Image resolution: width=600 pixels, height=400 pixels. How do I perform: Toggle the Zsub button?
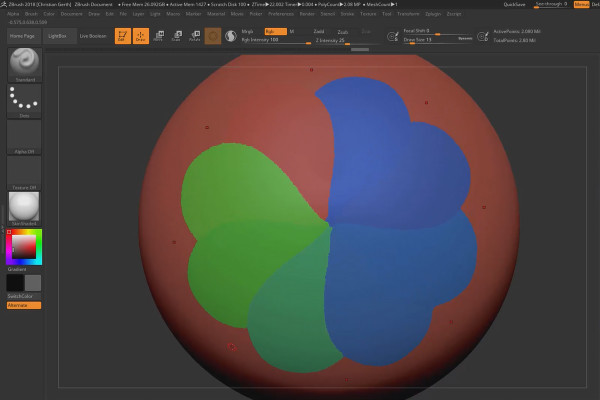pos(343,32)
